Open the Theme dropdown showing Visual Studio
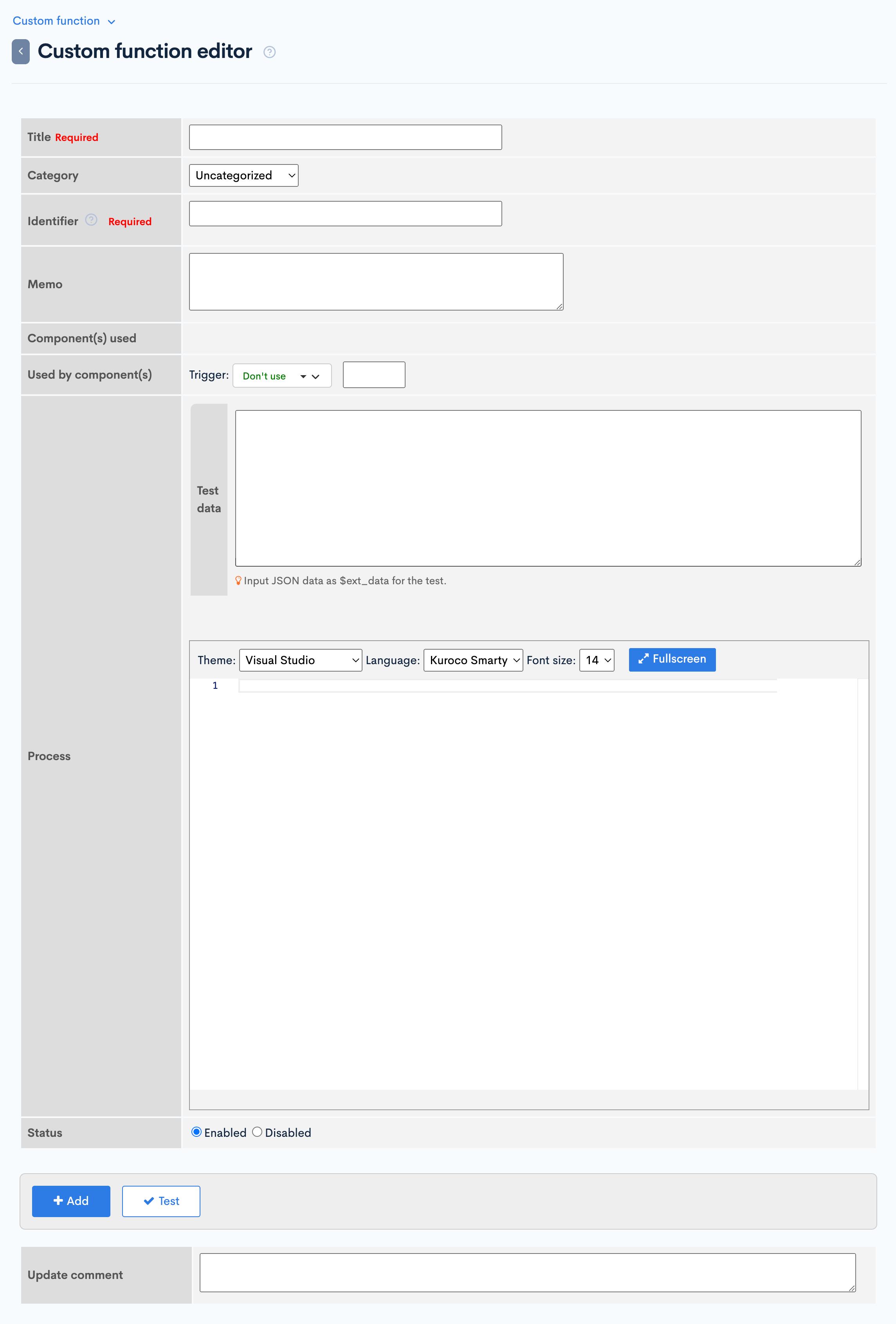Screen dimensions: 896x1324 (300, 660)
